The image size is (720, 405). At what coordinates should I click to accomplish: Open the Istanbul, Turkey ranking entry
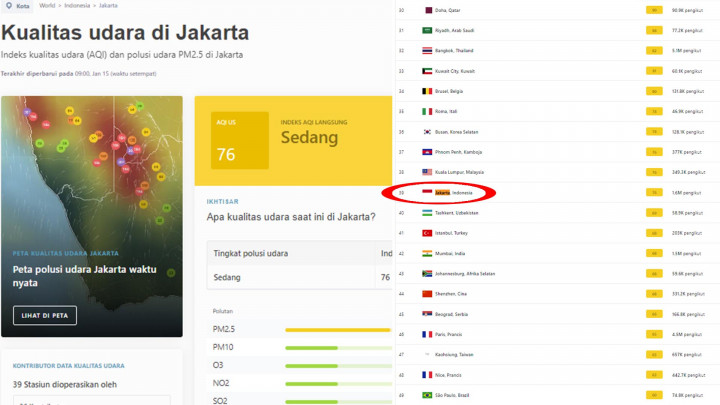451,233
